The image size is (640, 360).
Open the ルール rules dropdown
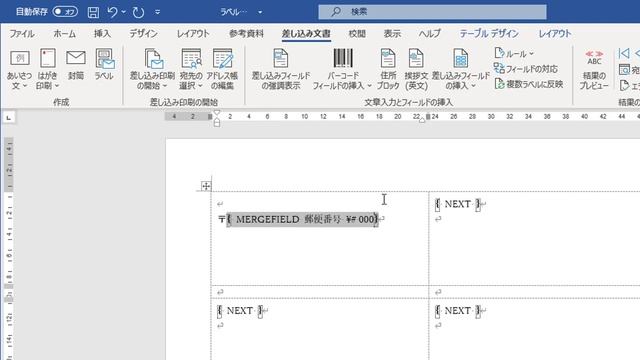(514, 53)
